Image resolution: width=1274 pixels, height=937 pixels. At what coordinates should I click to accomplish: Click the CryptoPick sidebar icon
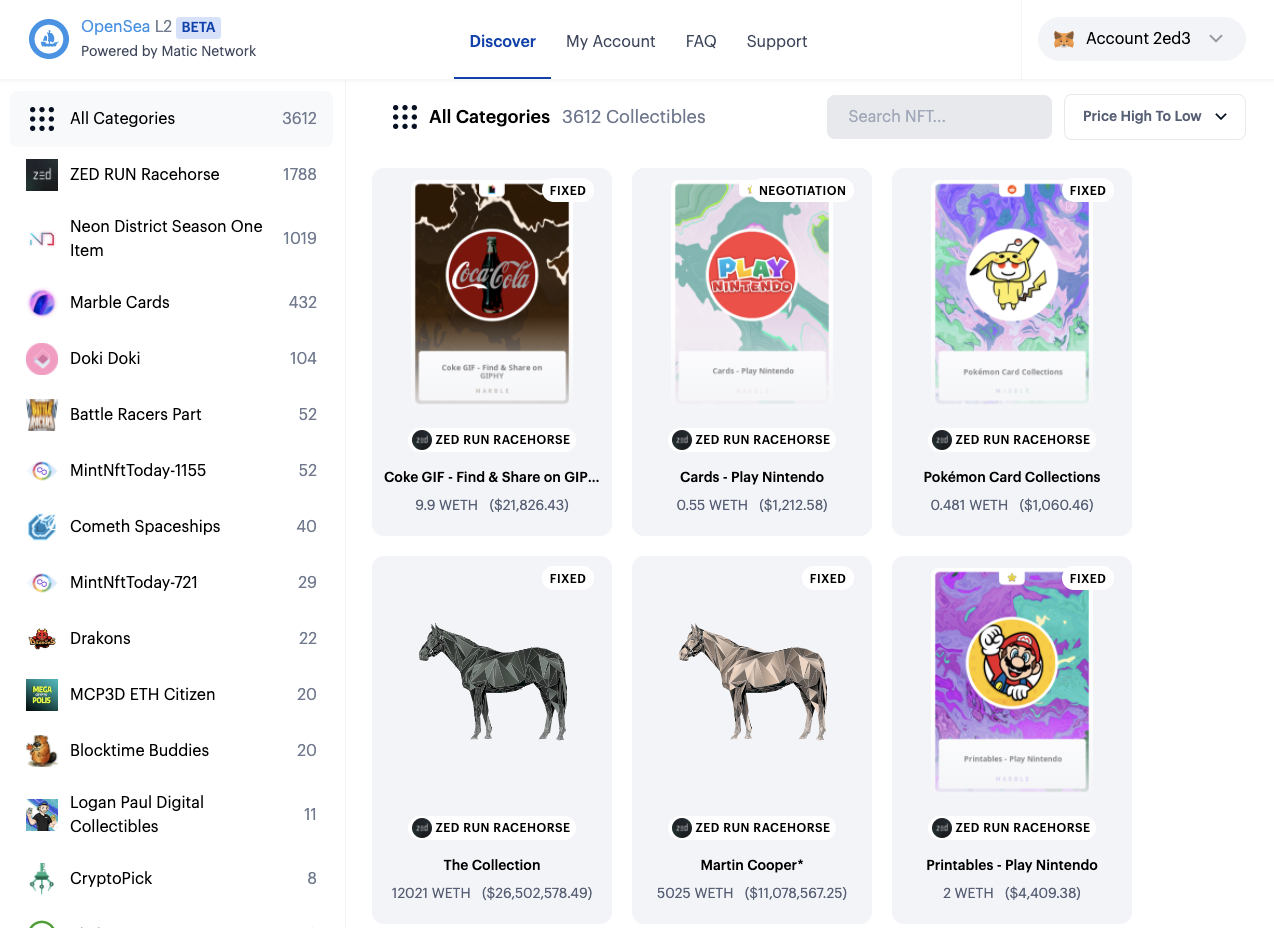coord(42,878)
